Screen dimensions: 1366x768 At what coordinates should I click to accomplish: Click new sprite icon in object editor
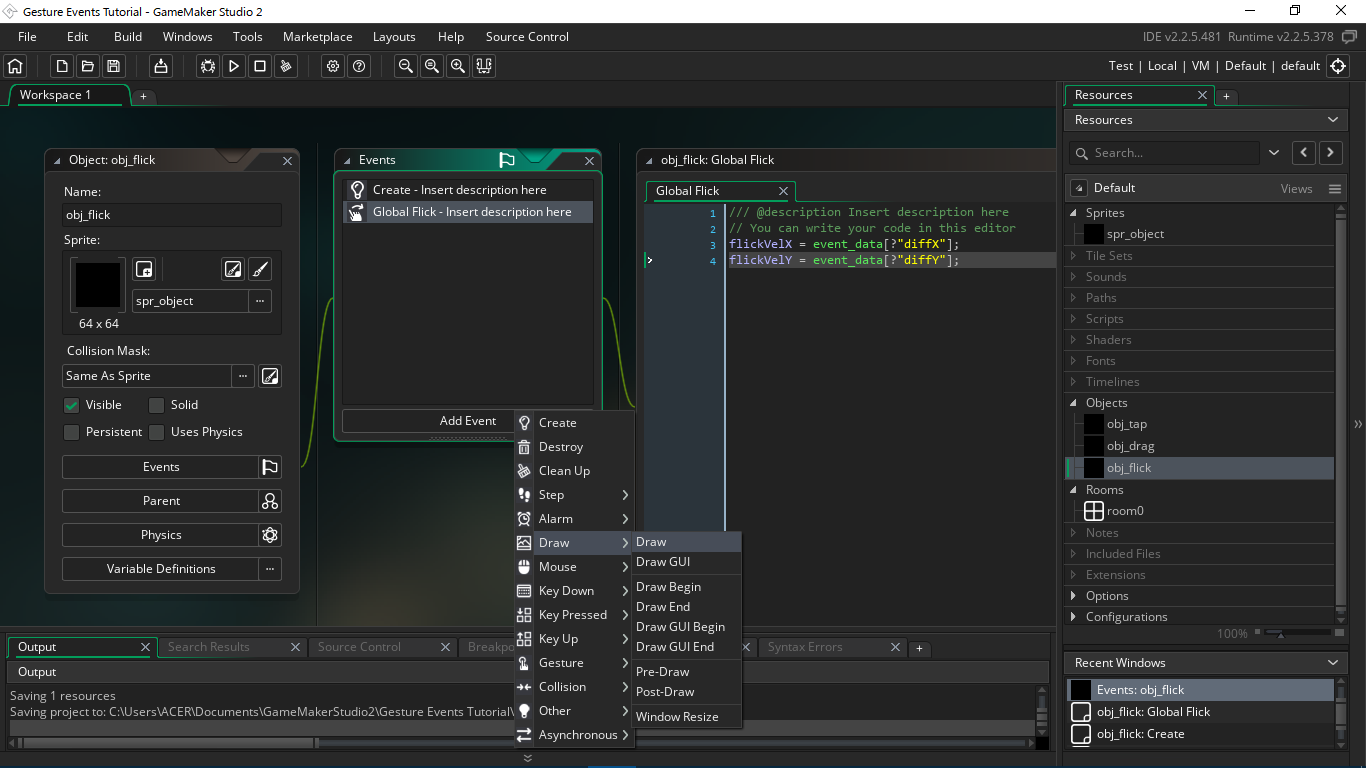pos(145,269)
